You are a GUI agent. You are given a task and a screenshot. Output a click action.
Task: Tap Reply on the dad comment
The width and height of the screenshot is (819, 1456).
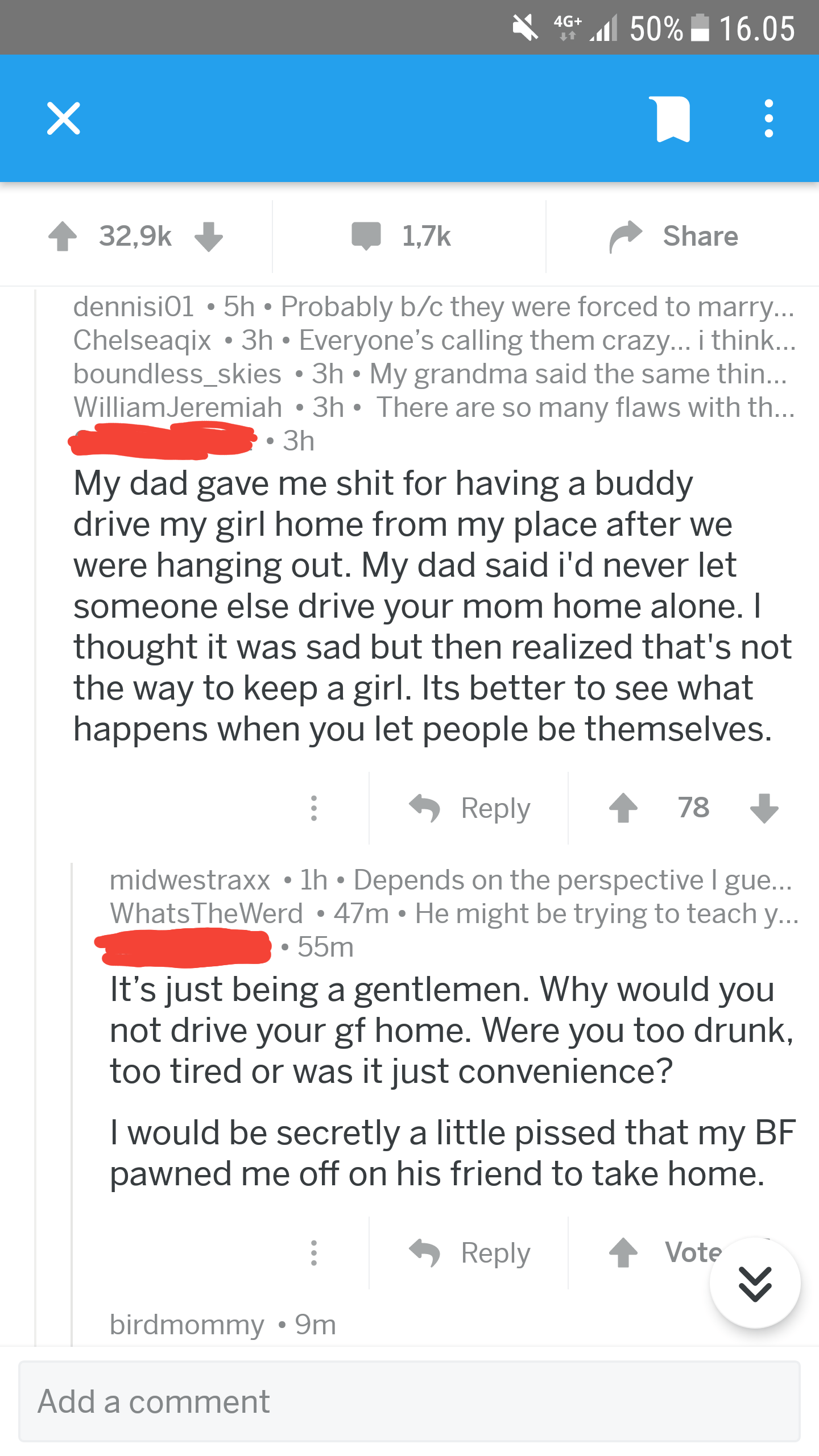point(495,808)
